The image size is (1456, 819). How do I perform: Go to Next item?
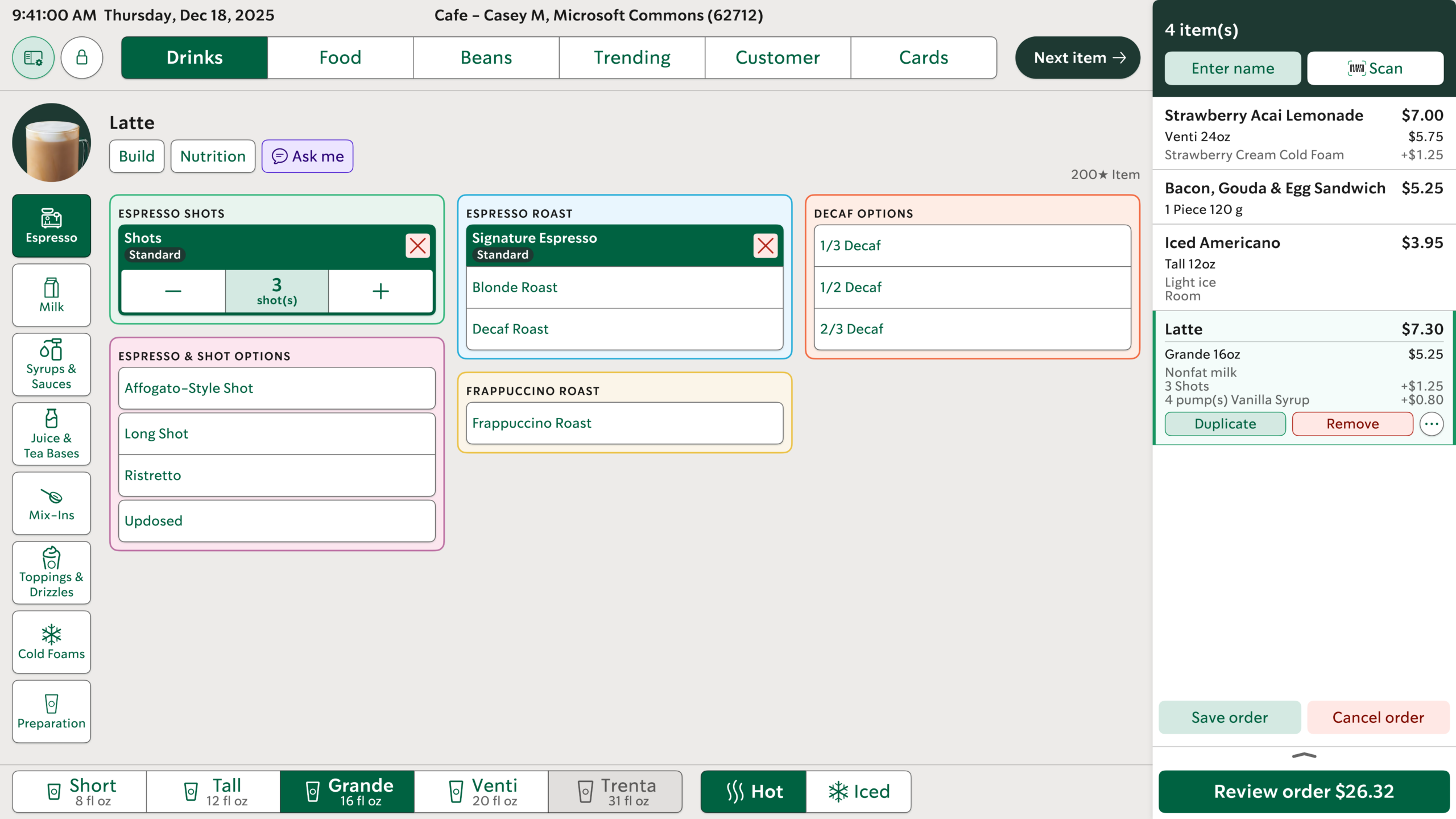(x=1078, y=57)
